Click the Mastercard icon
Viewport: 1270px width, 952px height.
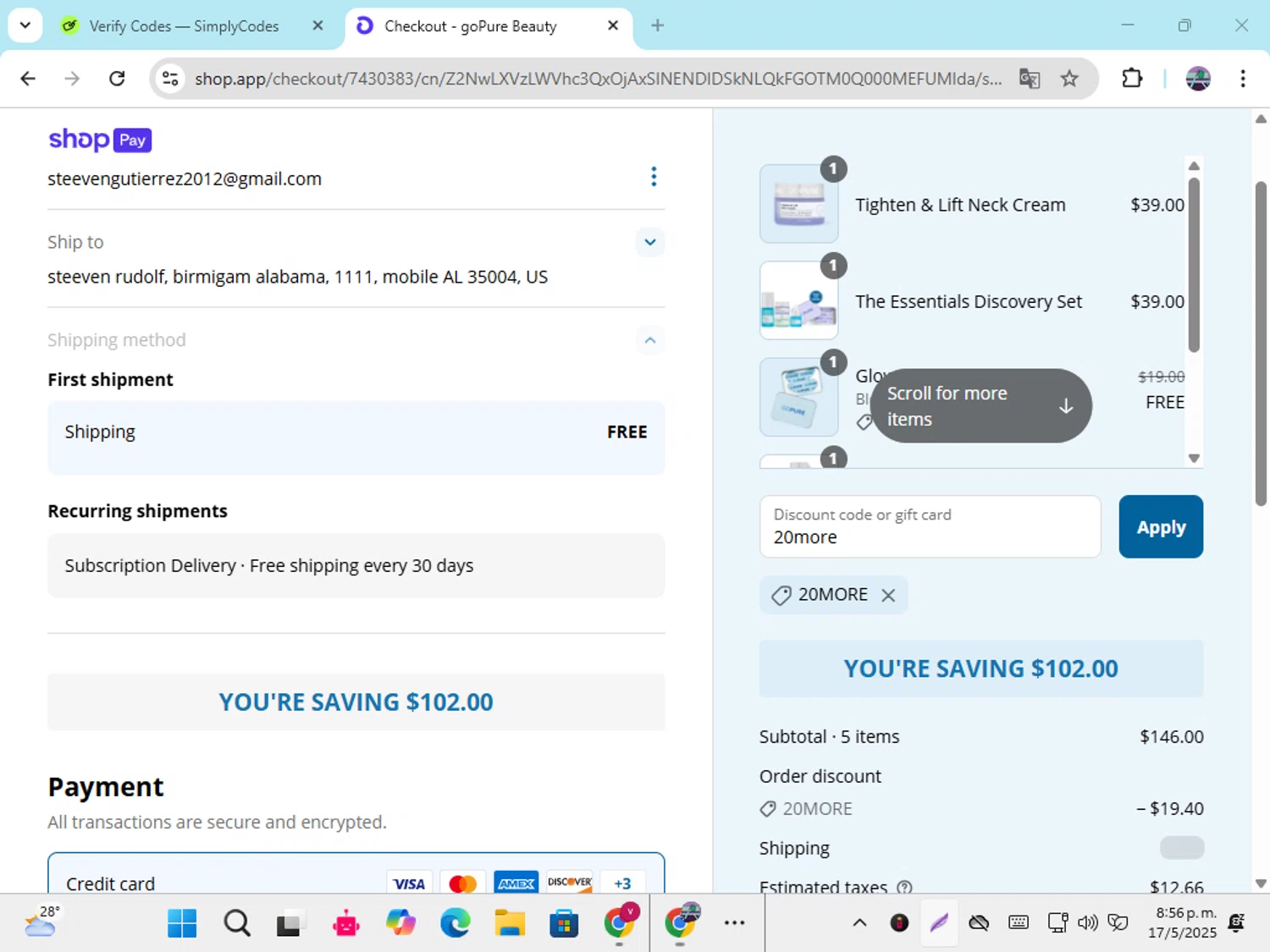(x=462, y=883)
